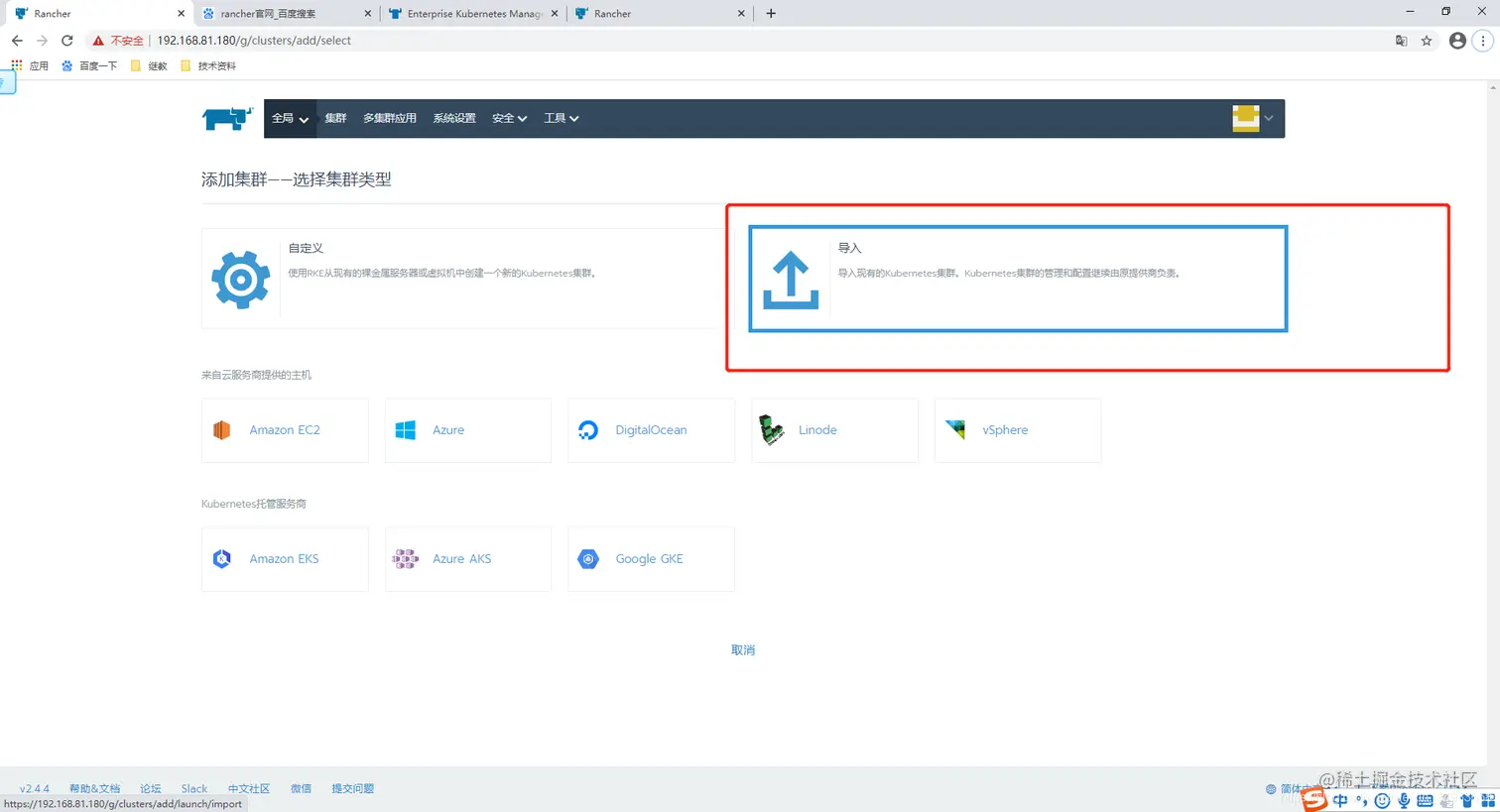Screen dimensions: 1500x812
Task: Click the Sogou input method S icon
Action: [1314, 798]
